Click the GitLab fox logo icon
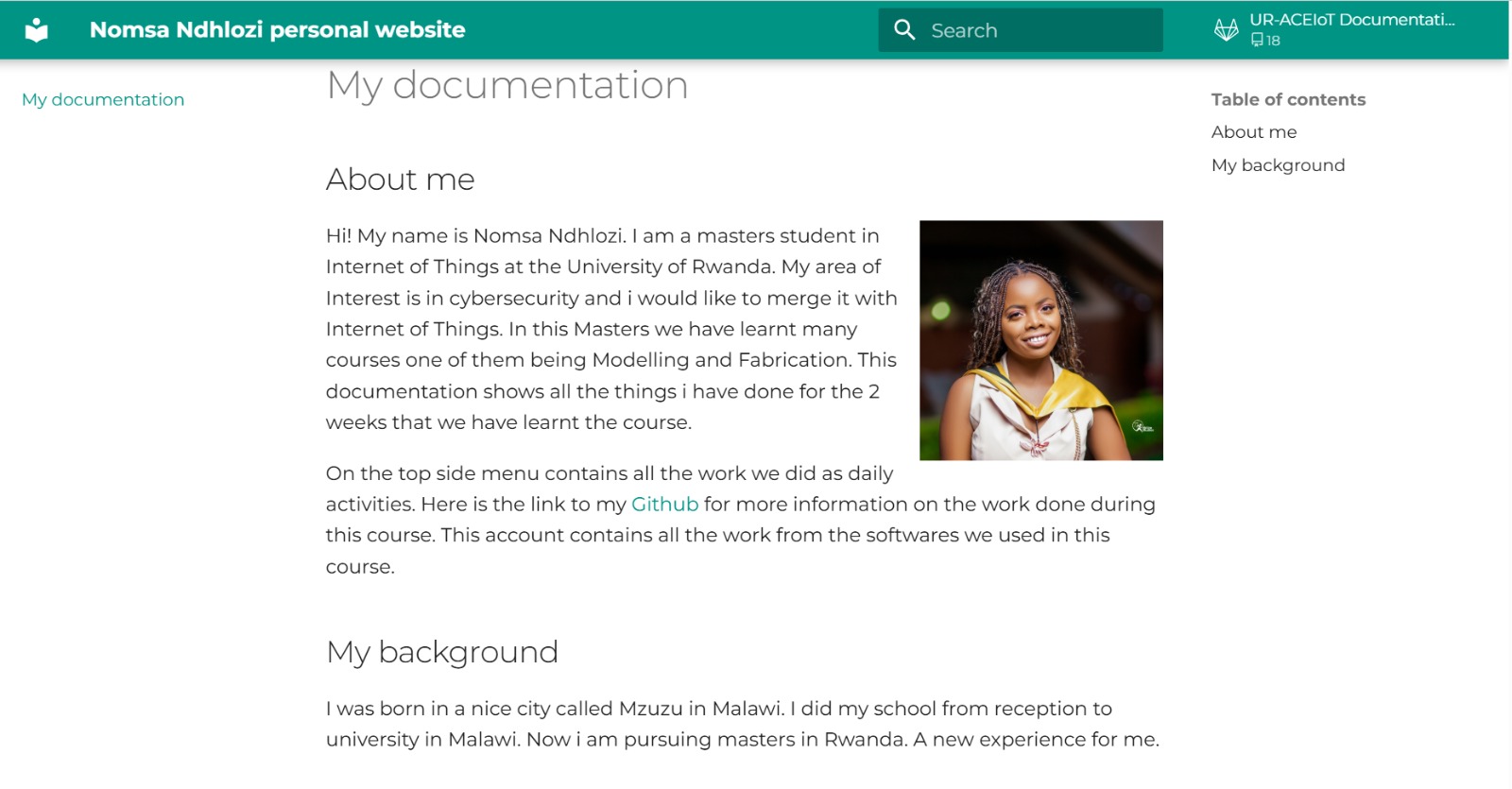This screenshot has width=1512, height=789. pos(1226,30)
